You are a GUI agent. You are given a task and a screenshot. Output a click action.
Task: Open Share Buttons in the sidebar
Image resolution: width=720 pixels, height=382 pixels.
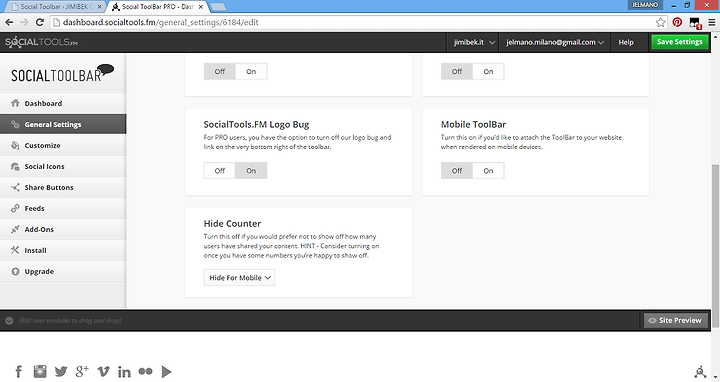tap(63, 187)
